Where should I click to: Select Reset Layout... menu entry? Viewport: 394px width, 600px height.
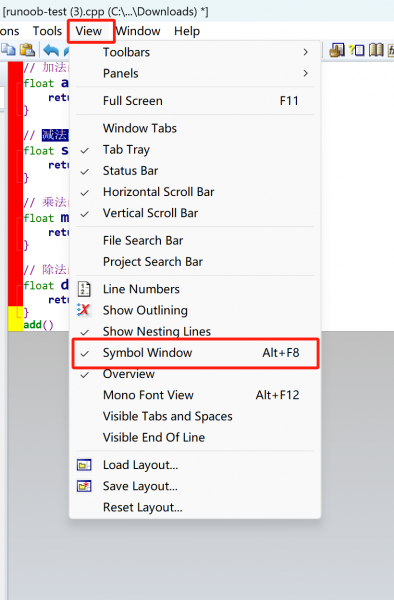195,507
